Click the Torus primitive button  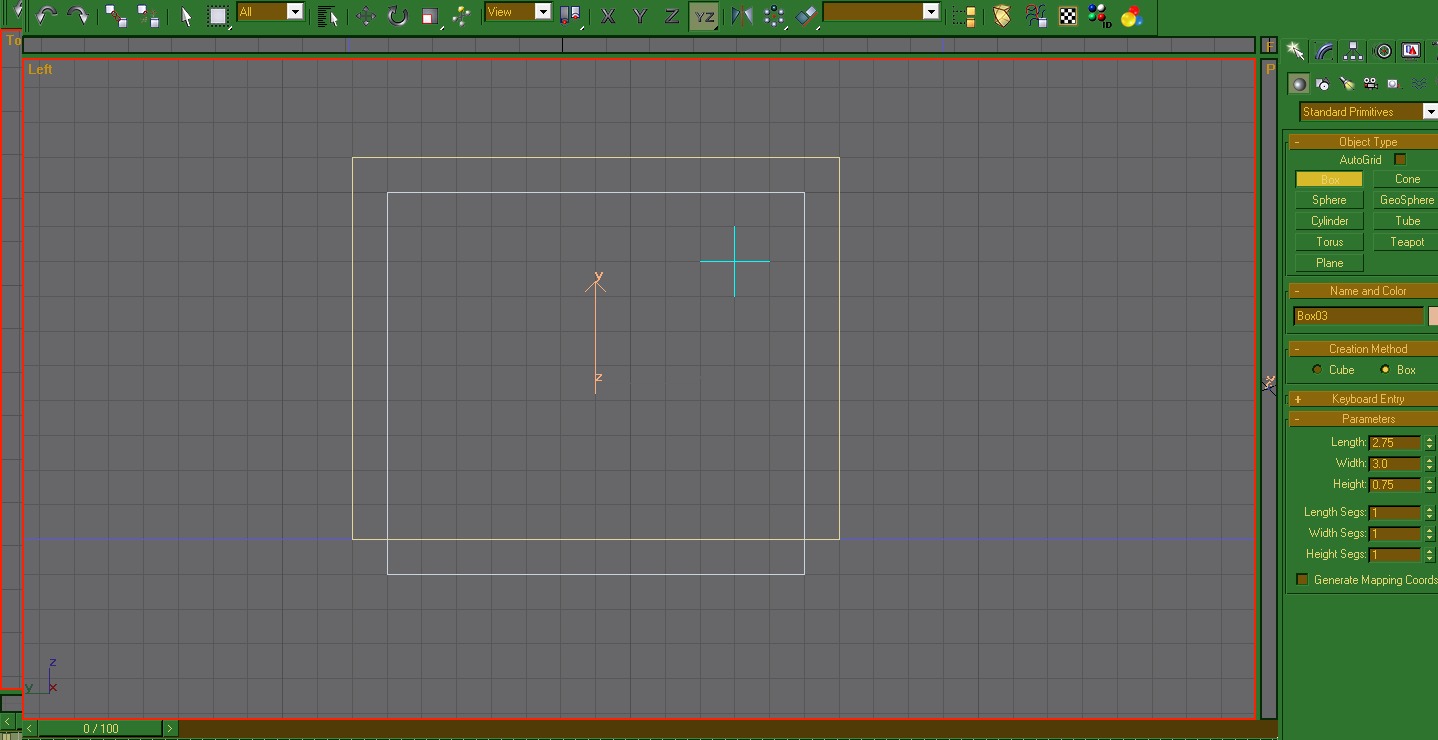1329,242
